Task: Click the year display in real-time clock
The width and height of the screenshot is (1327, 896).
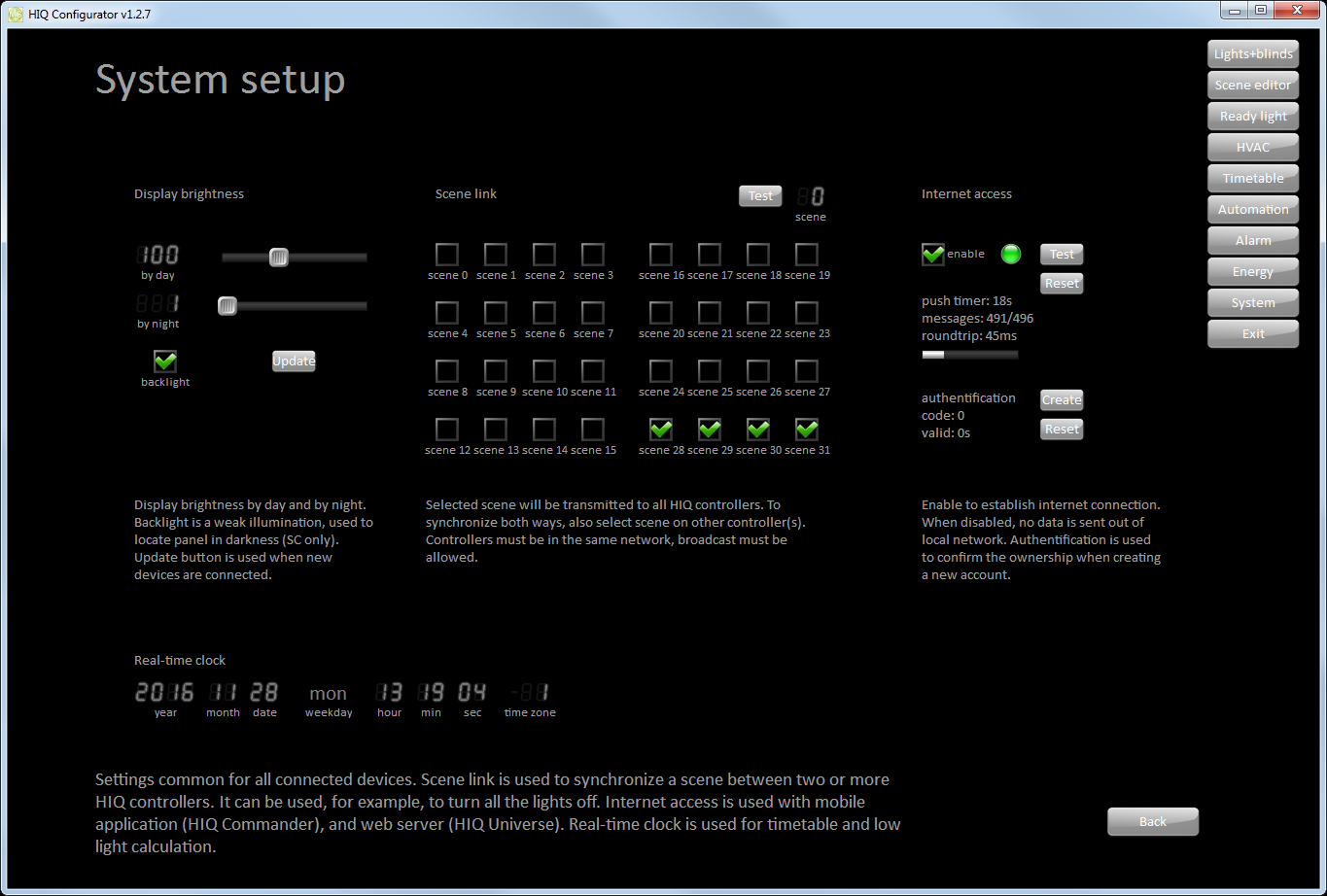Action: pyautogui.click(x=165, y=693)
